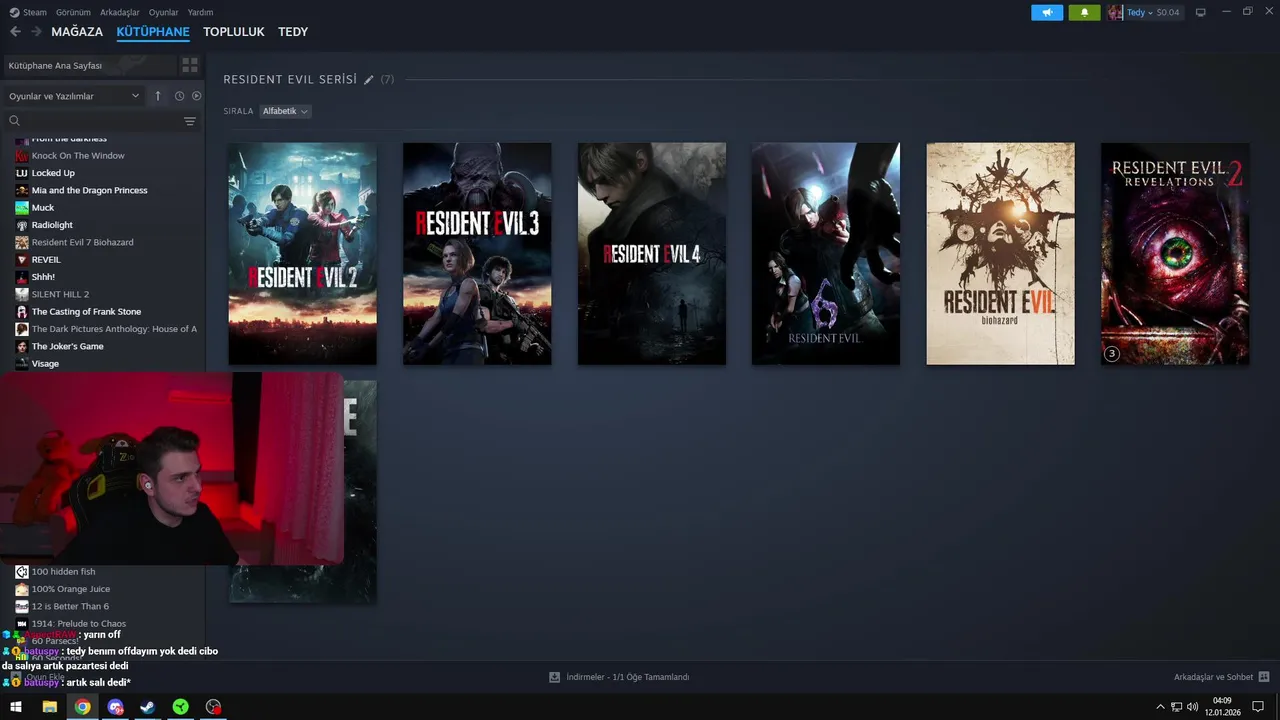This screenshot has height=720, width=1280.
Task: Toggle sort direction arrow in sidebar
Action: click(157, 96)
